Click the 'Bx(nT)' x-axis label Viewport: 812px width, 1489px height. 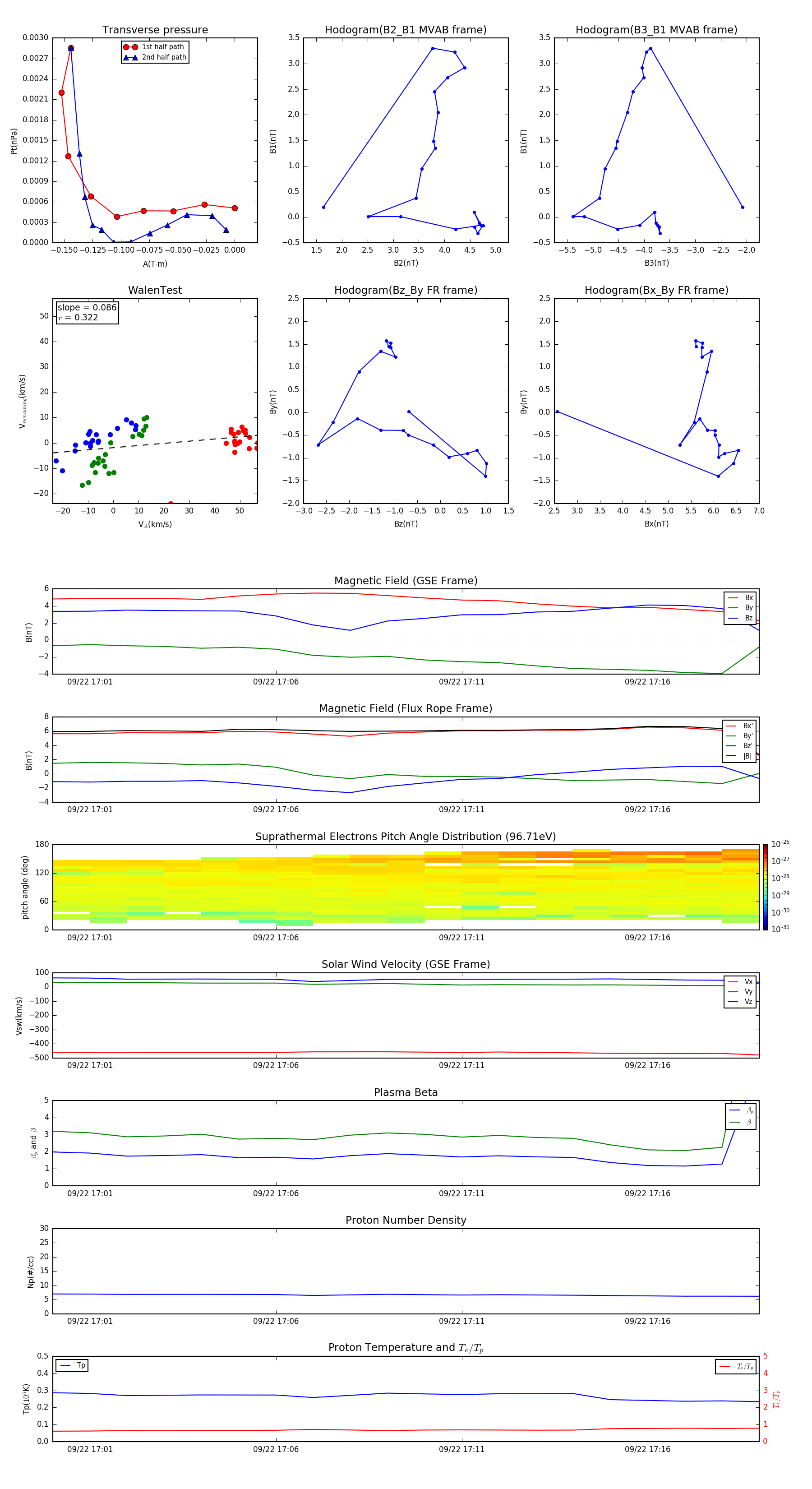[656, 524]
